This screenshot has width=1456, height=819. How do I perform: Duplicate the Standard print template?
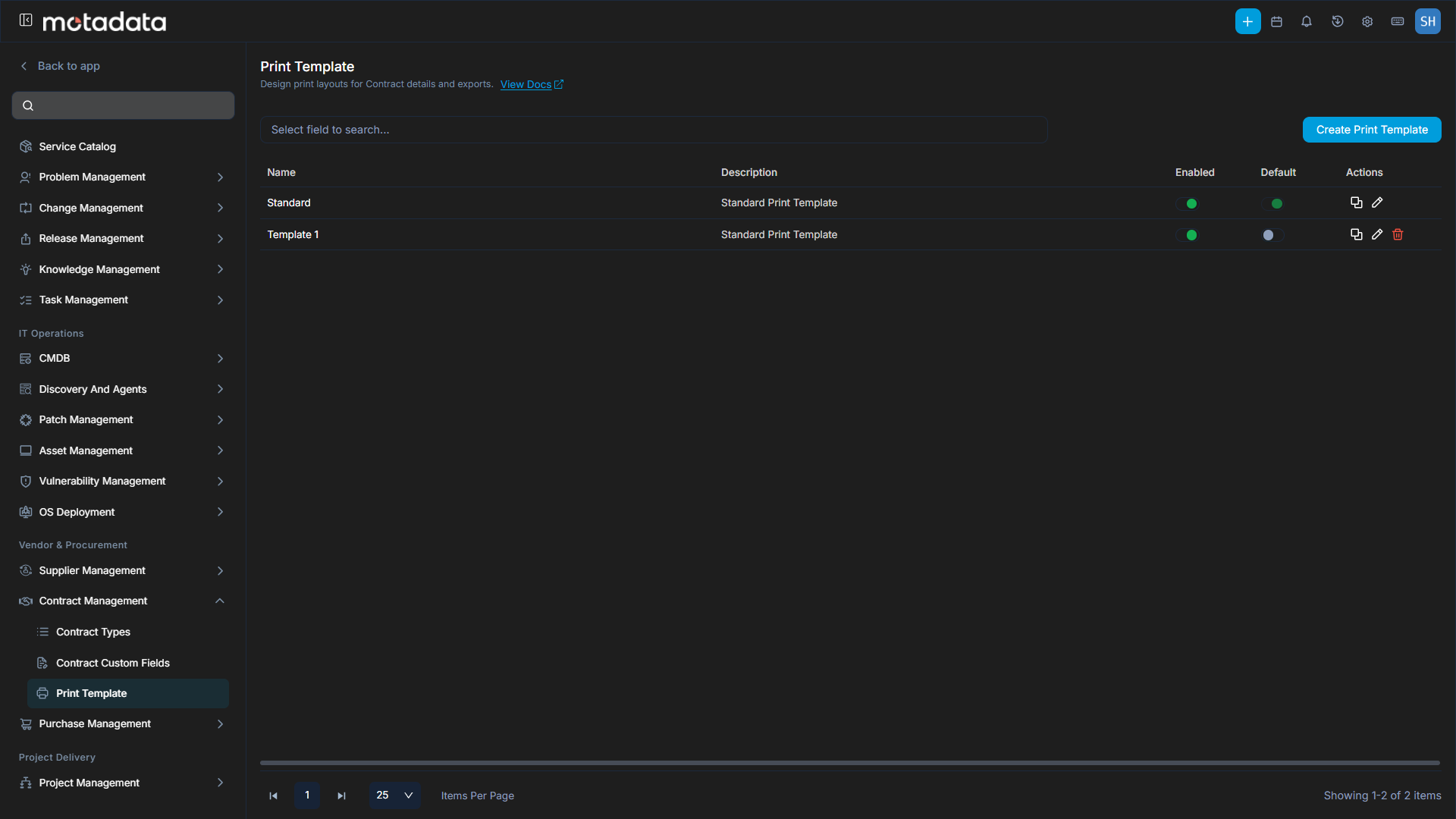click(1357, 202)
